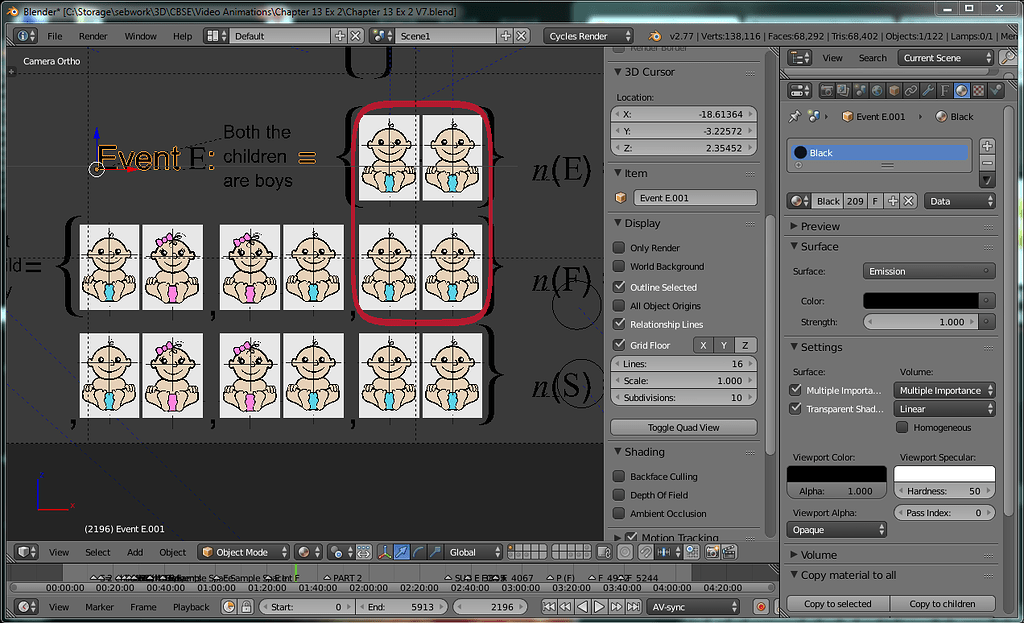The image size is (1024, 623).
Task: Open the Font data tab (F icon)
Action: tap(944, 91)
